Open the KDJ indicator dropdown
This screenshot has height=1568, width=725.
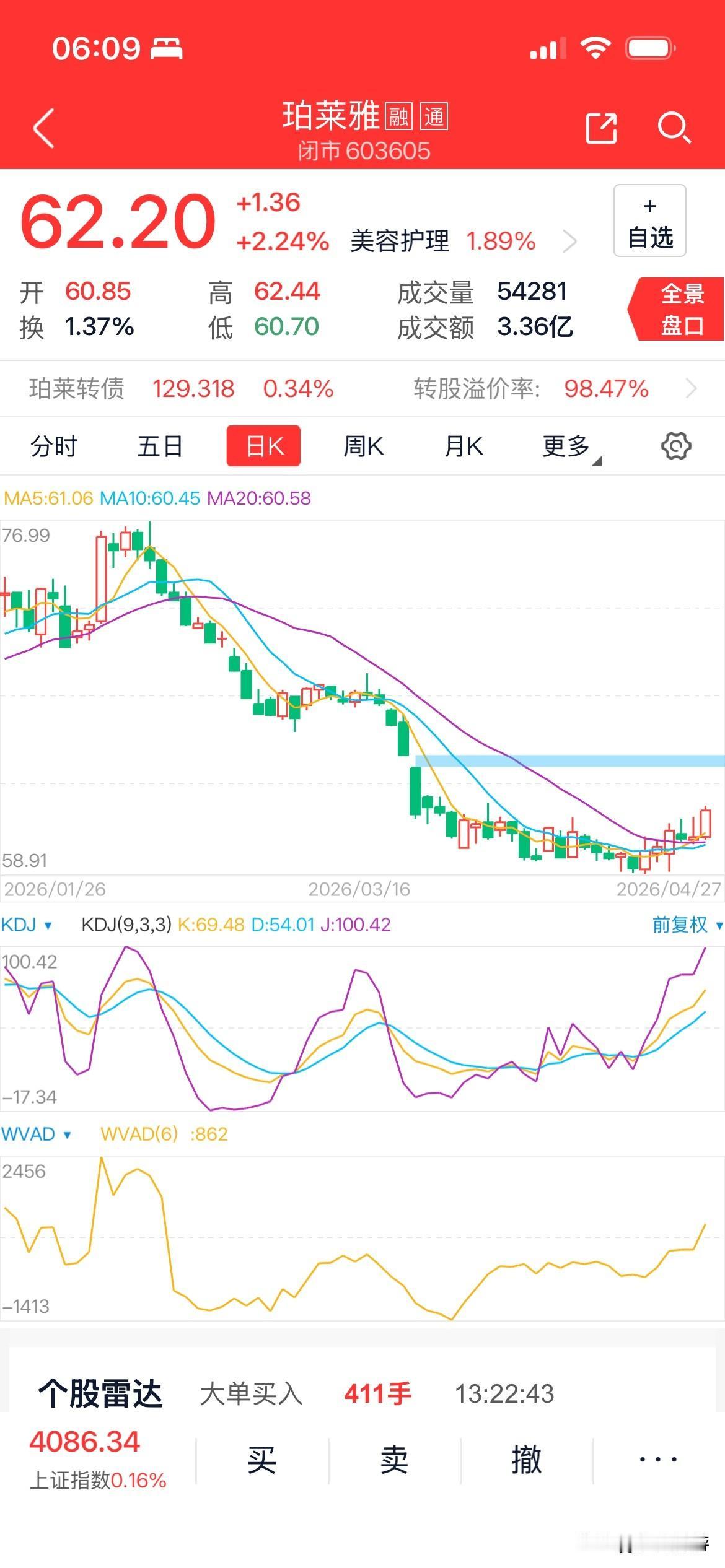26,925
